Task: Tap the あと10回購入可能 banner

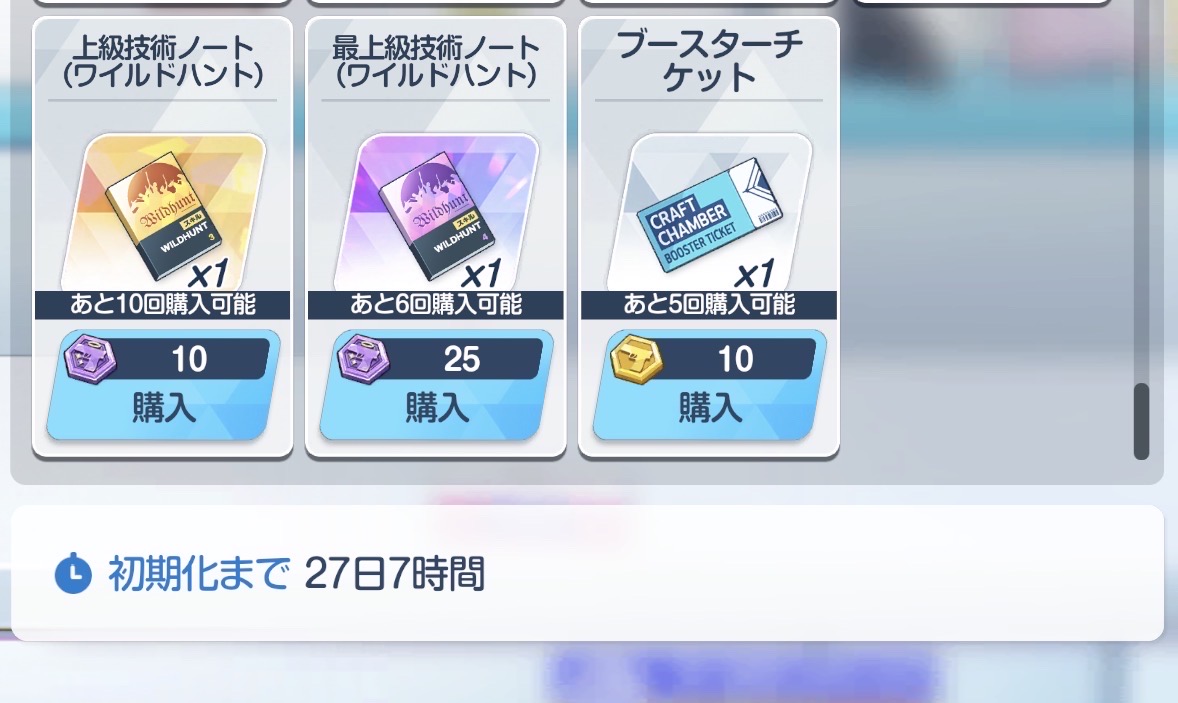Action: pos(163,304)
